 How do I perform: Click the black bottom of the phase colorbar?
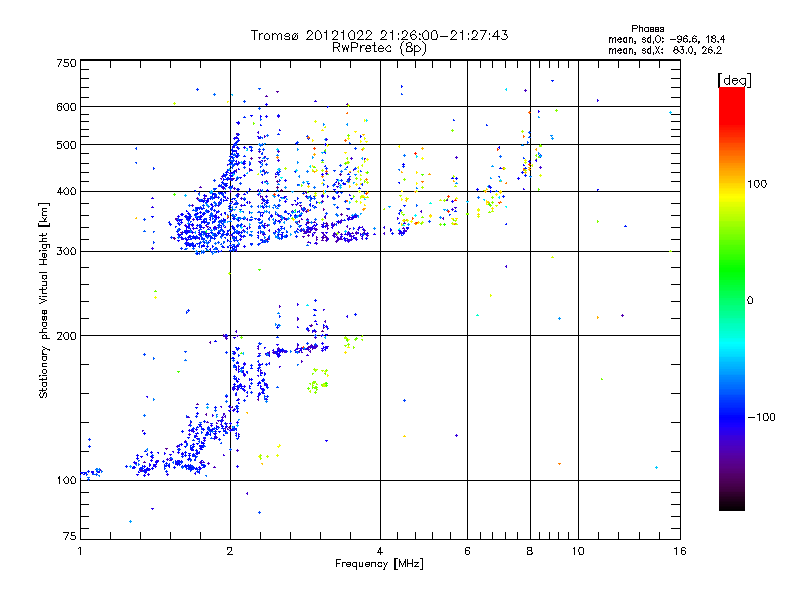(x=732, y=503)
